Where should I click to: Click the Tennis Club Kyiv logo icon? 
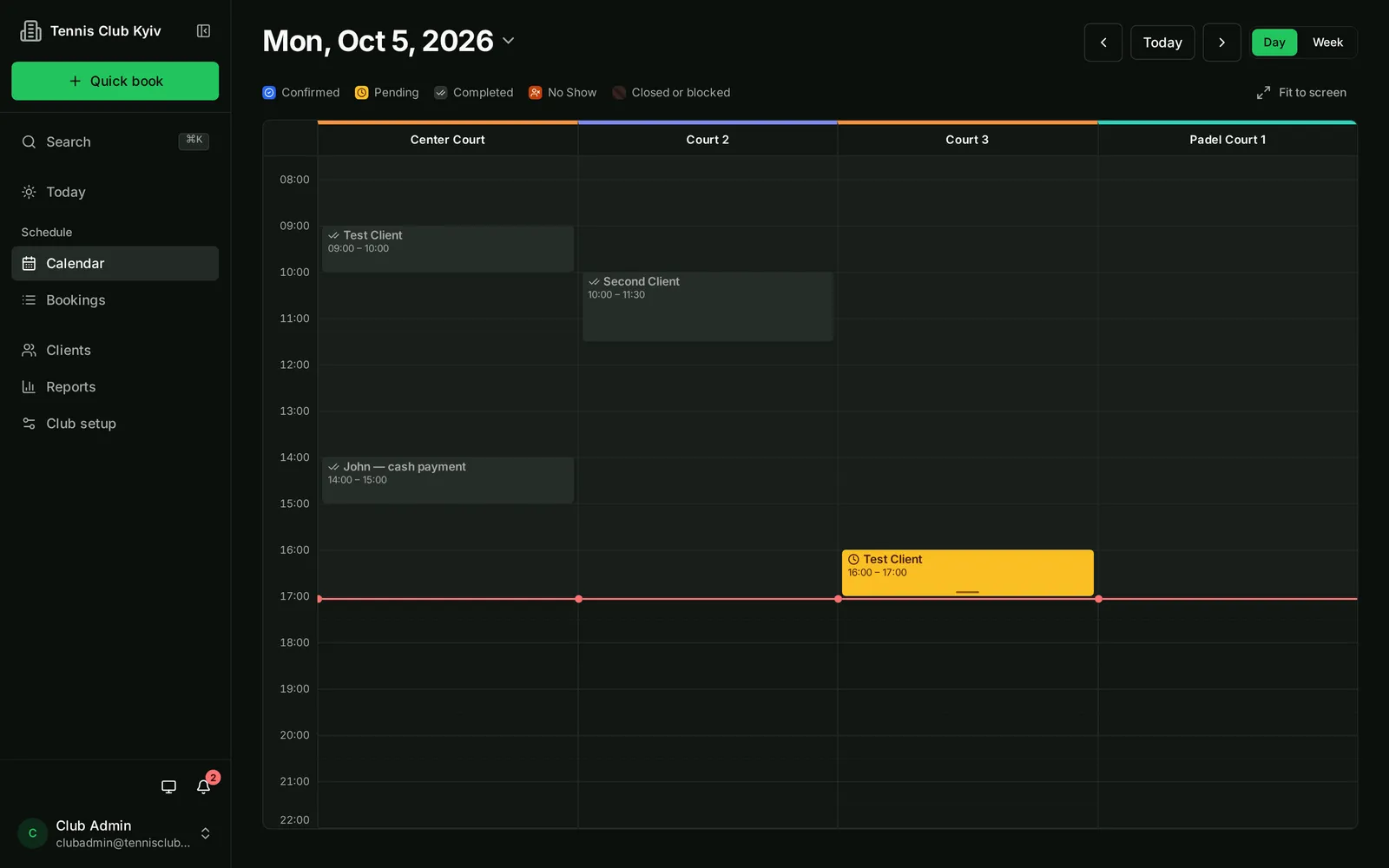(x=30, y=31)
